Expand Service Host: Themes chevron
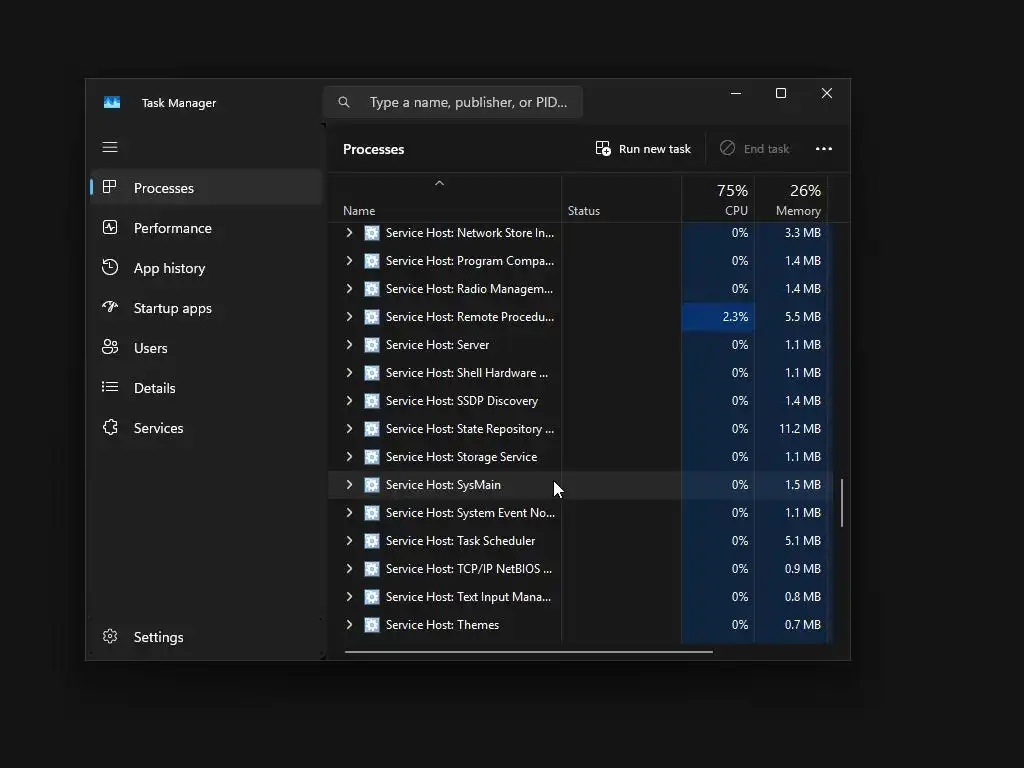The width and height of the screenshot is (1024, 768). click(x=349, y=625)
